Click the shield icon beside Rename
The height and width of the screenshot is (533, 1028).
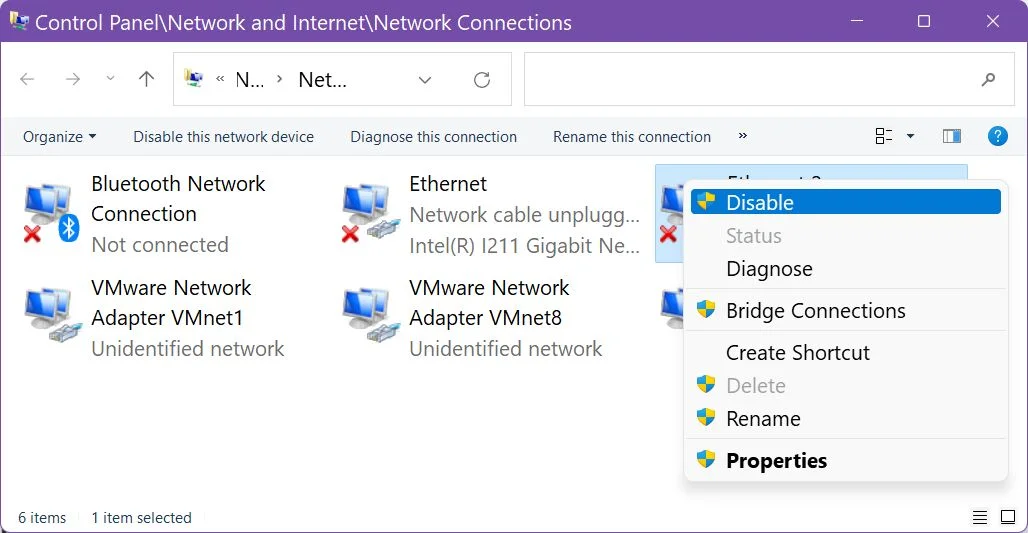(x=706, y=416)
